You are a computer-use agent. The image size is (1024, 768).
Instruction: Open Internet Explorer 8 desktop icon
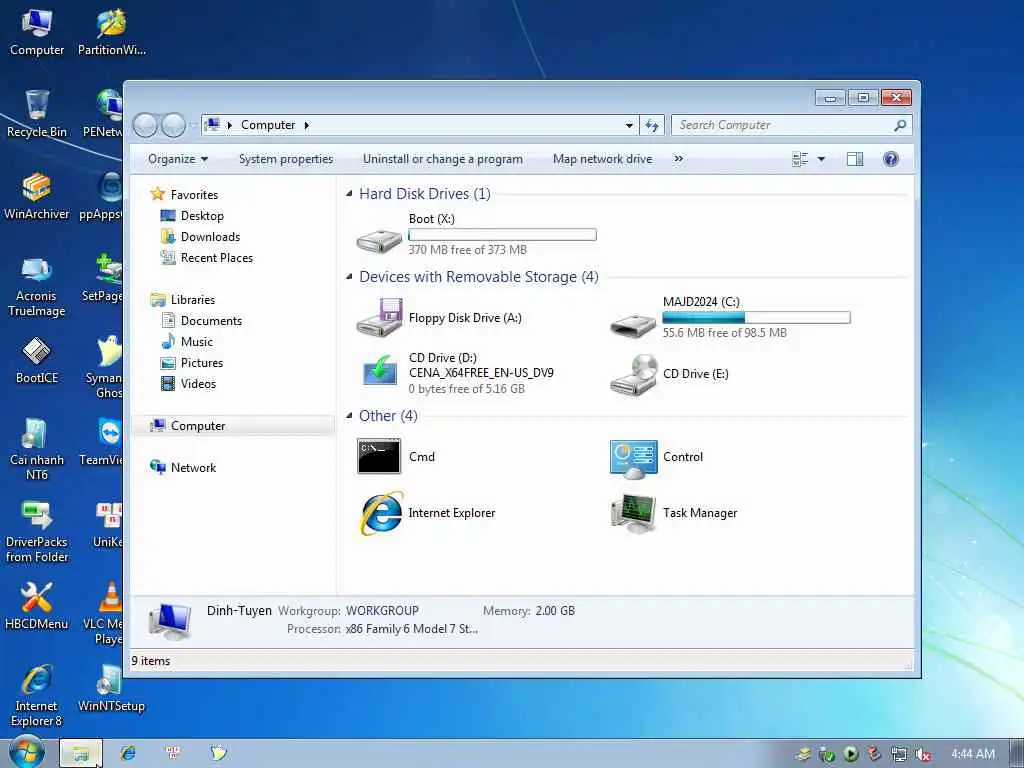tap(37, 697)
